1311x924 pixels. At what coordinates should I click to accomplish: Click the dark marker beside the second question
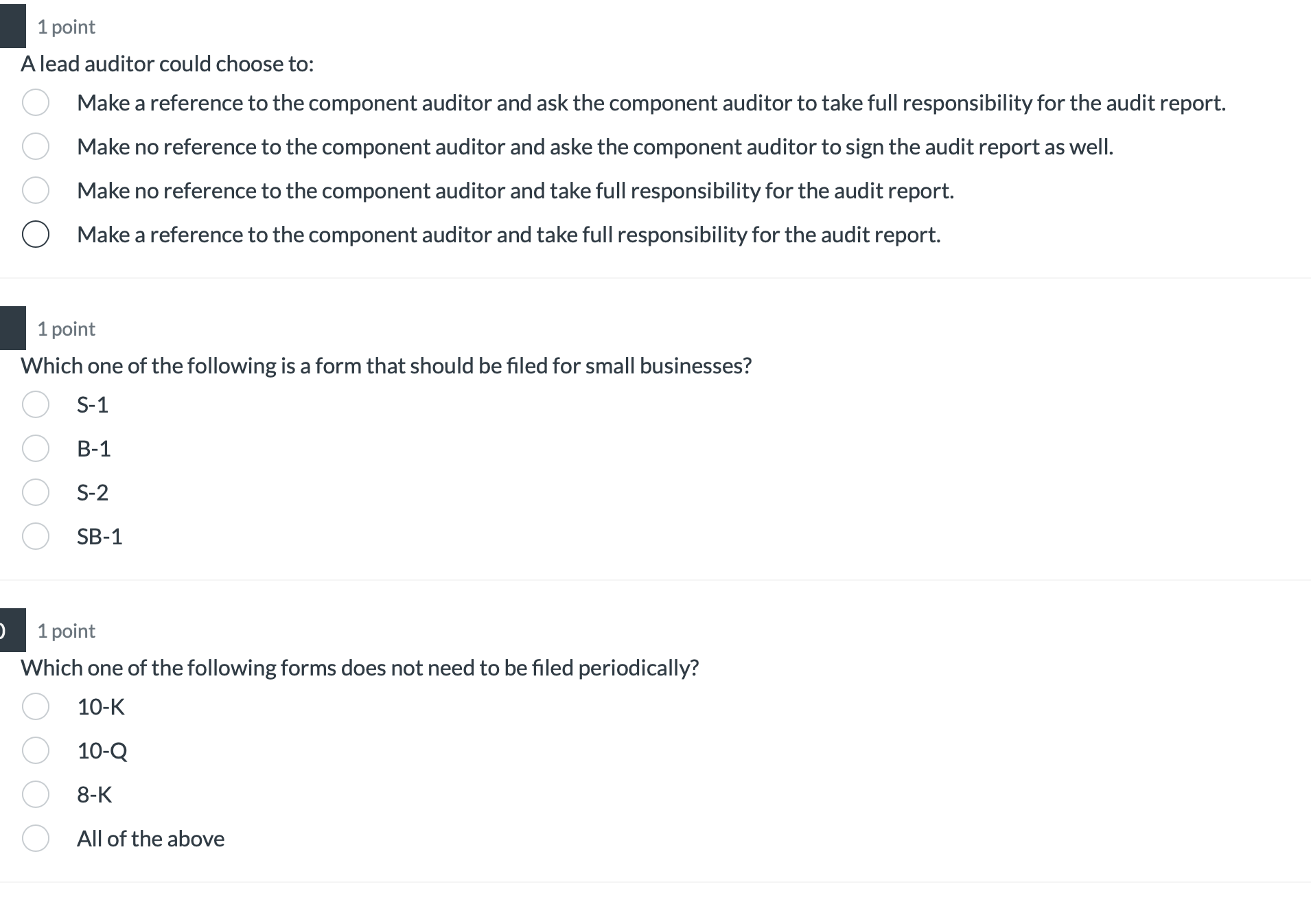[x=11, y=327]
